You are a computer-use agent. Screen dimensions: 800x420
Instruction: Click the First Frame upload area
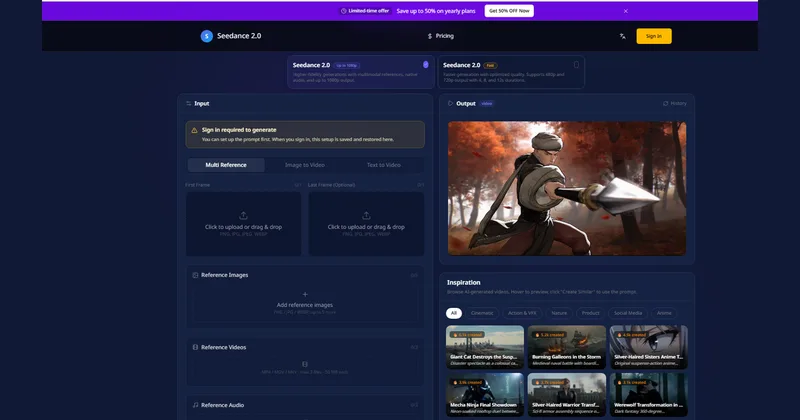coord(243,224)
